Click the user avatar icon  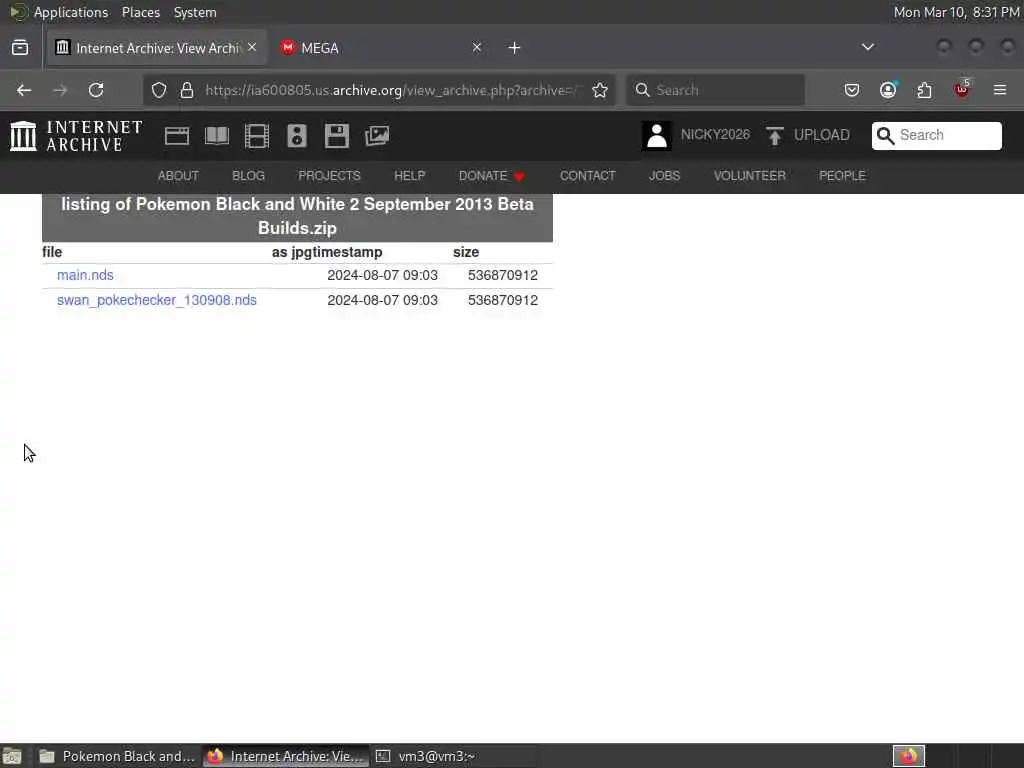click(656, 136)
